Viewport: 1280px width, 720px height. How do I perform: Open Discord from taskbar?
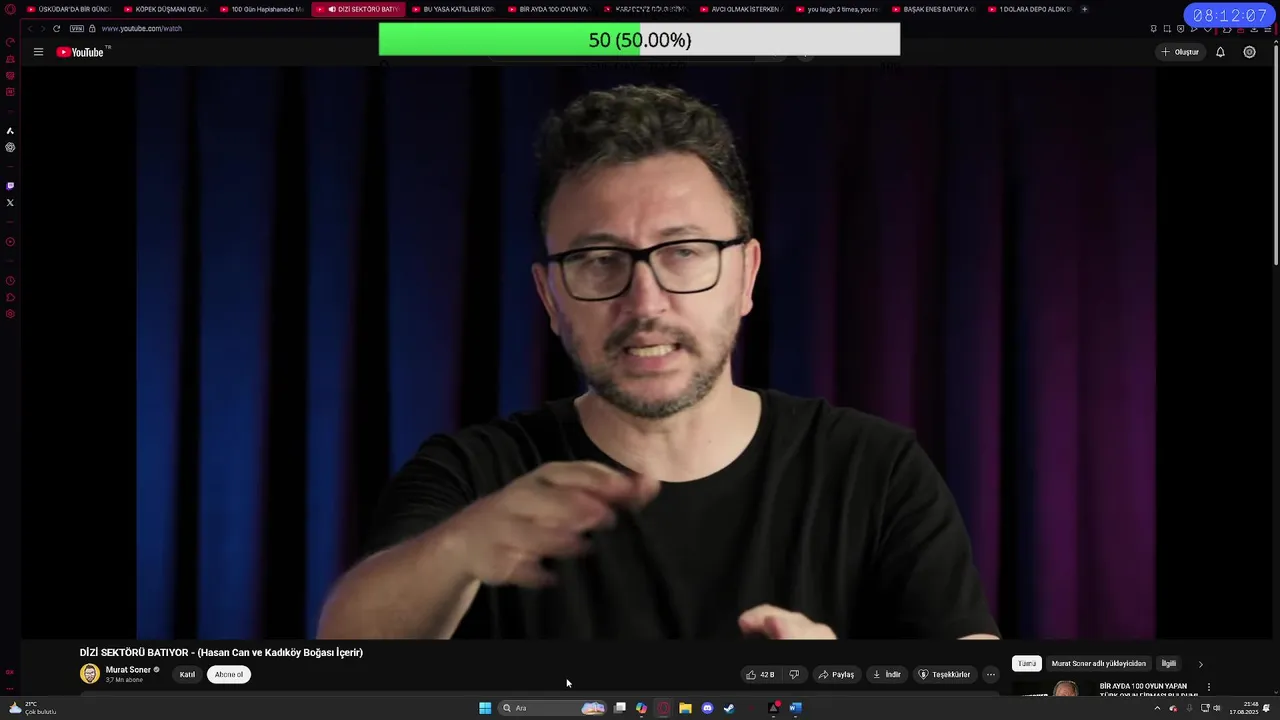[707, 708]
